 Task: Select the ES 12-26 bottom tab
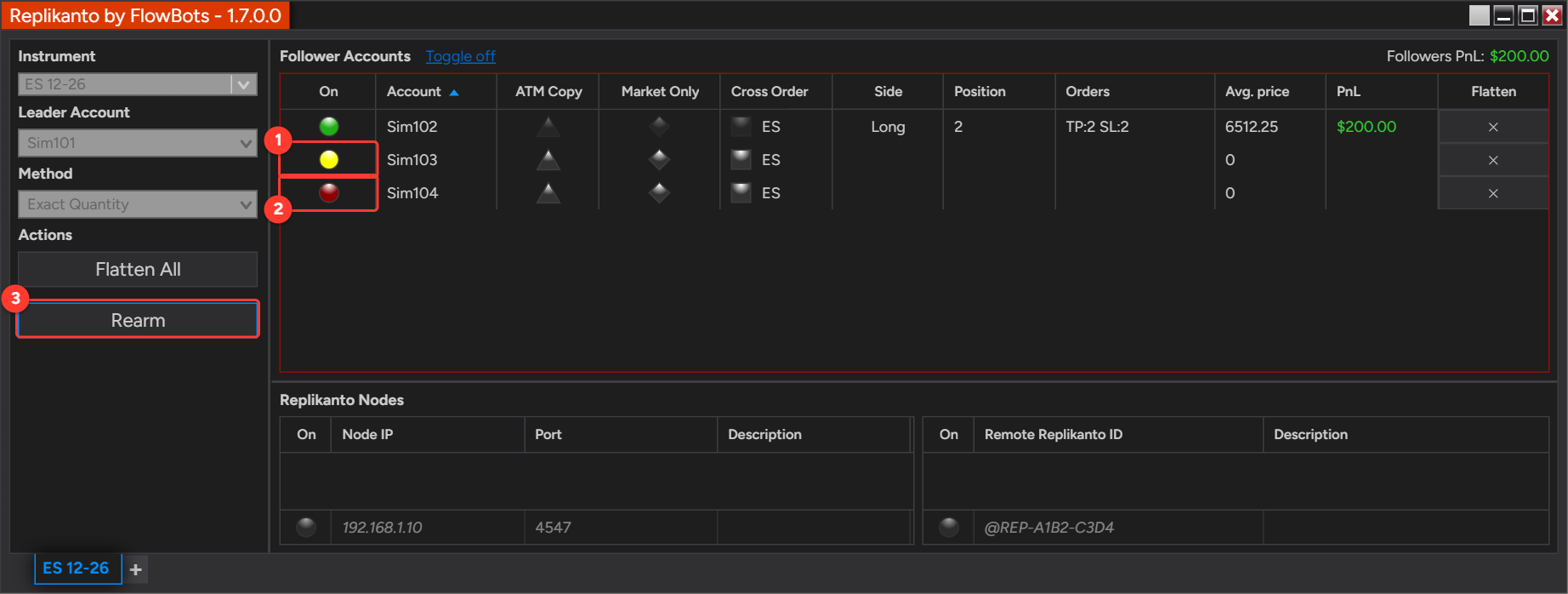coord(77,568)
